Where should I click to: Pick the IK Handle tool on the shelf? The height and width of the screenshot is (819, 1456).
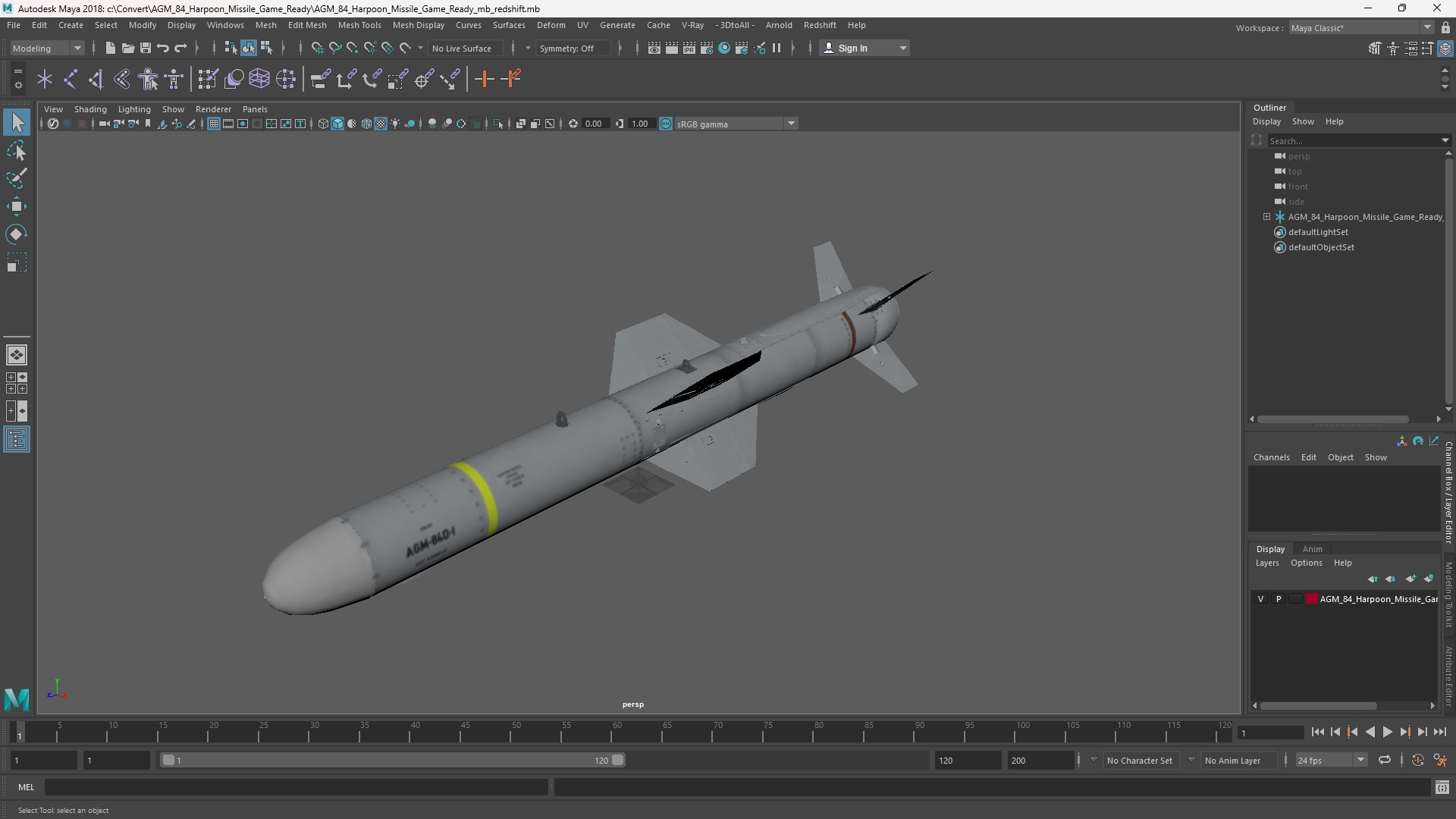coord(96,79)
